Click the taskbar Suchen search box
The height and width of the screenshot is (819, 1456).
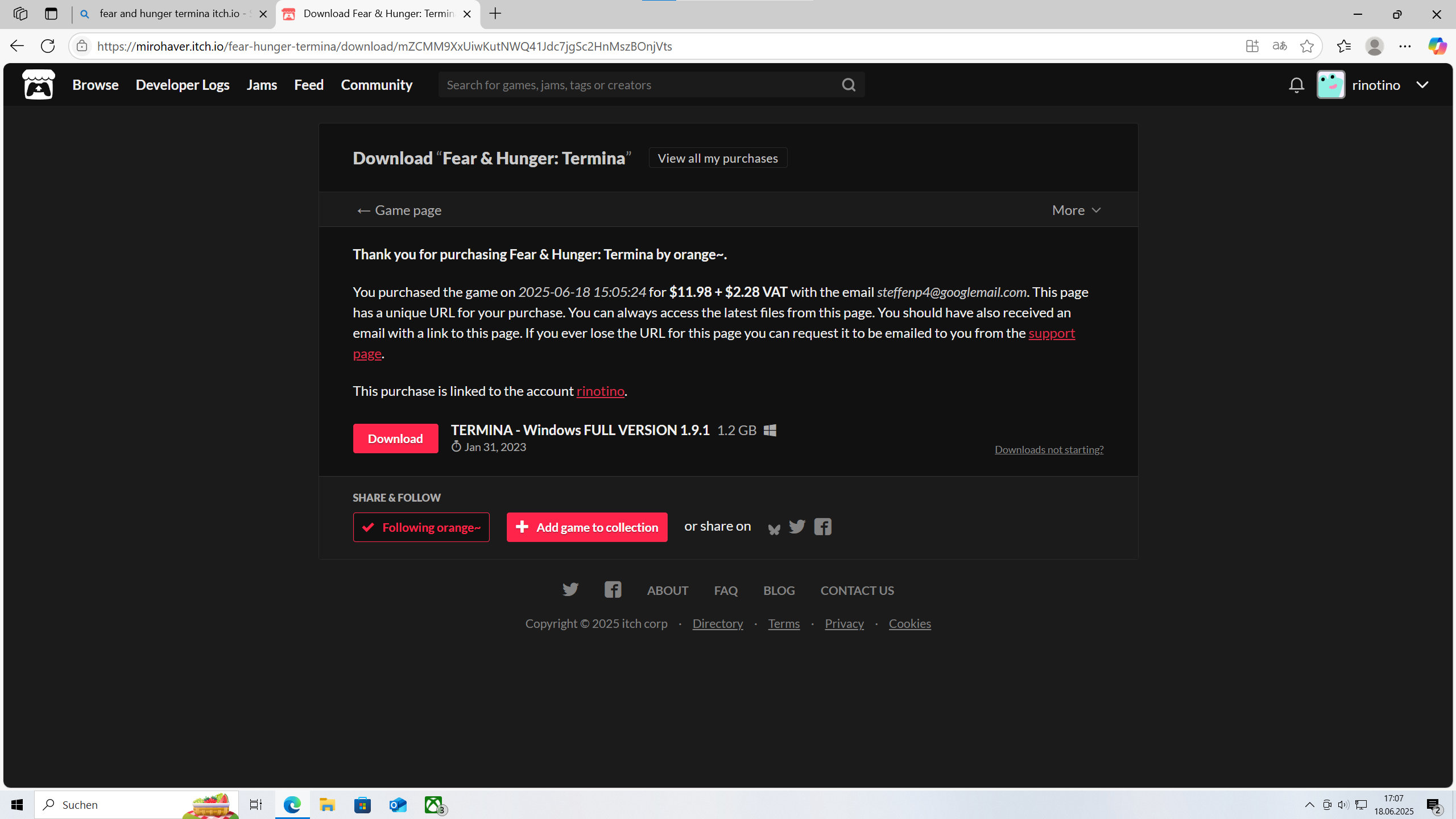pos(136,805)
